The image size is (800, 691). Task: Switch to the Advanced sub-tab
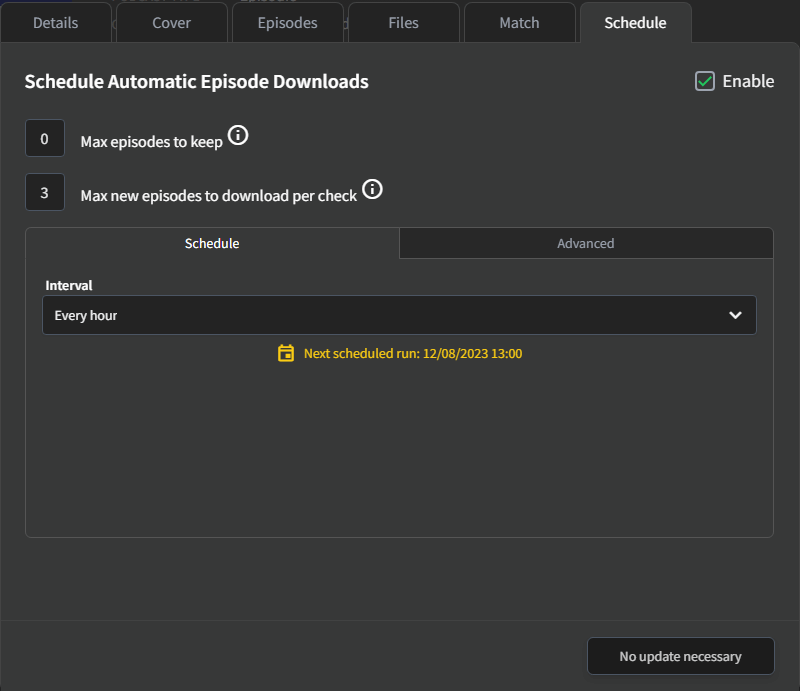tap(585, 243)
